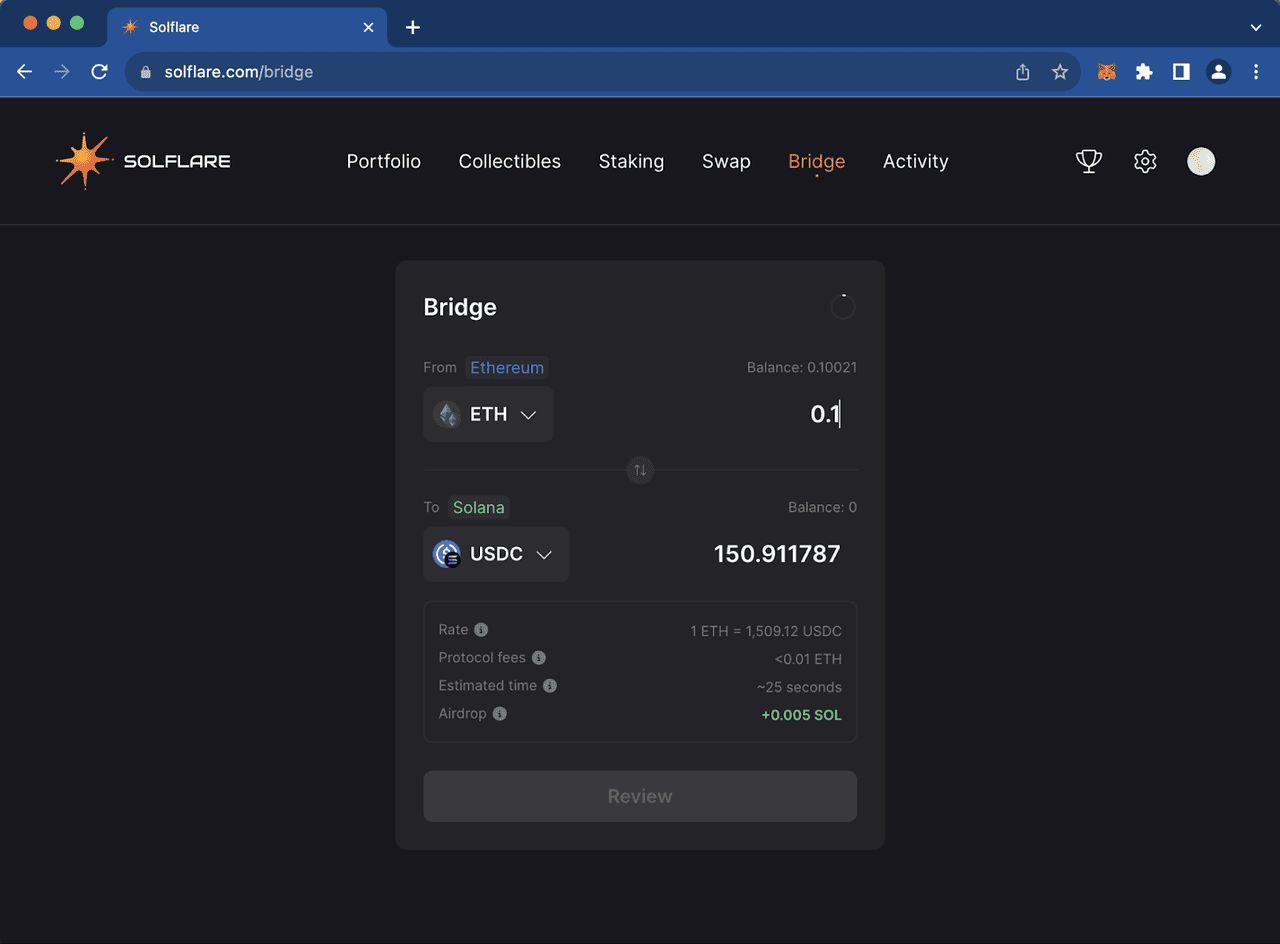Image resolution: width=1280 pixels, height=944 pixels.
Task: Navigate to the Activity section
Action: 915,161
